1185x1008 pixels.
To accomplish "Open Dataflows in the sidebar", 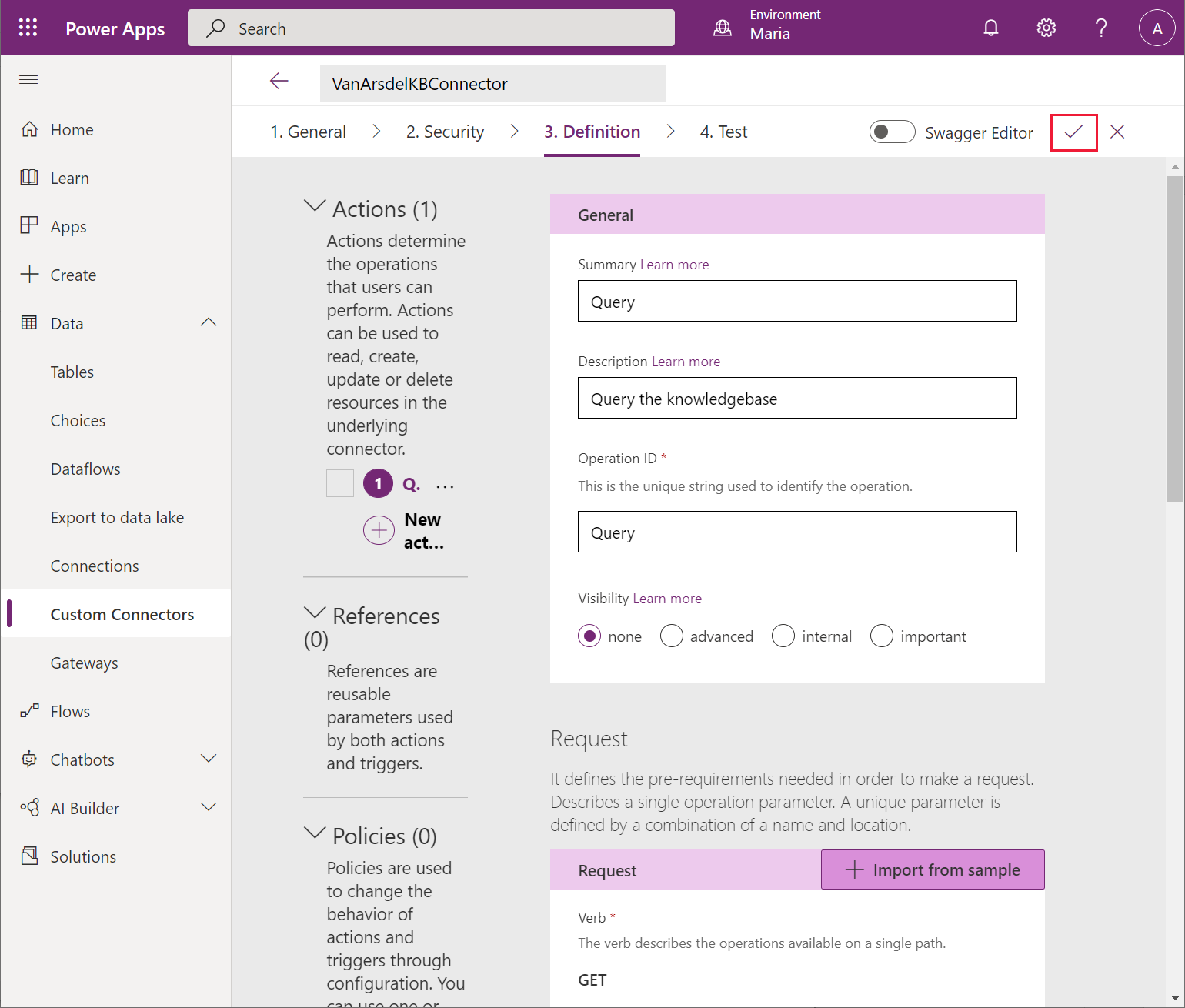I will [x=85, y=469].
